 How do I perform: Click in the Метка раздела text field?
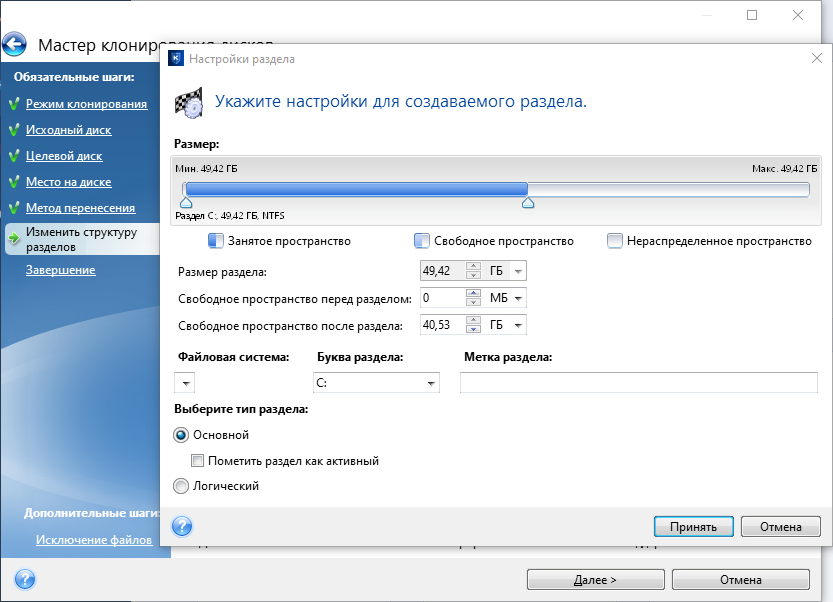point(638,383)
